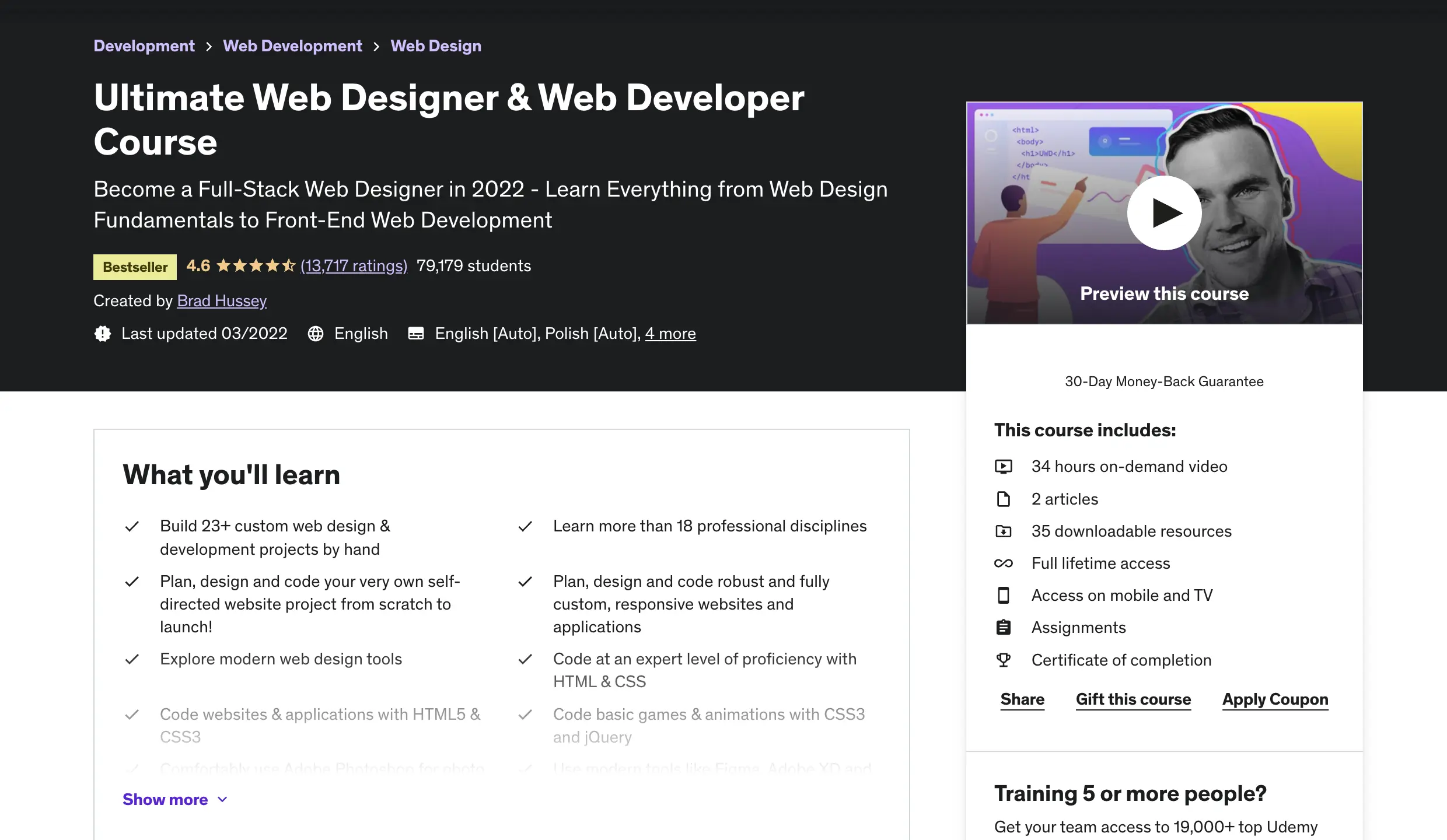Click the on-demand video icon
The width and height of the screenshot is (1447, 840).
(x=1004, y=467)
